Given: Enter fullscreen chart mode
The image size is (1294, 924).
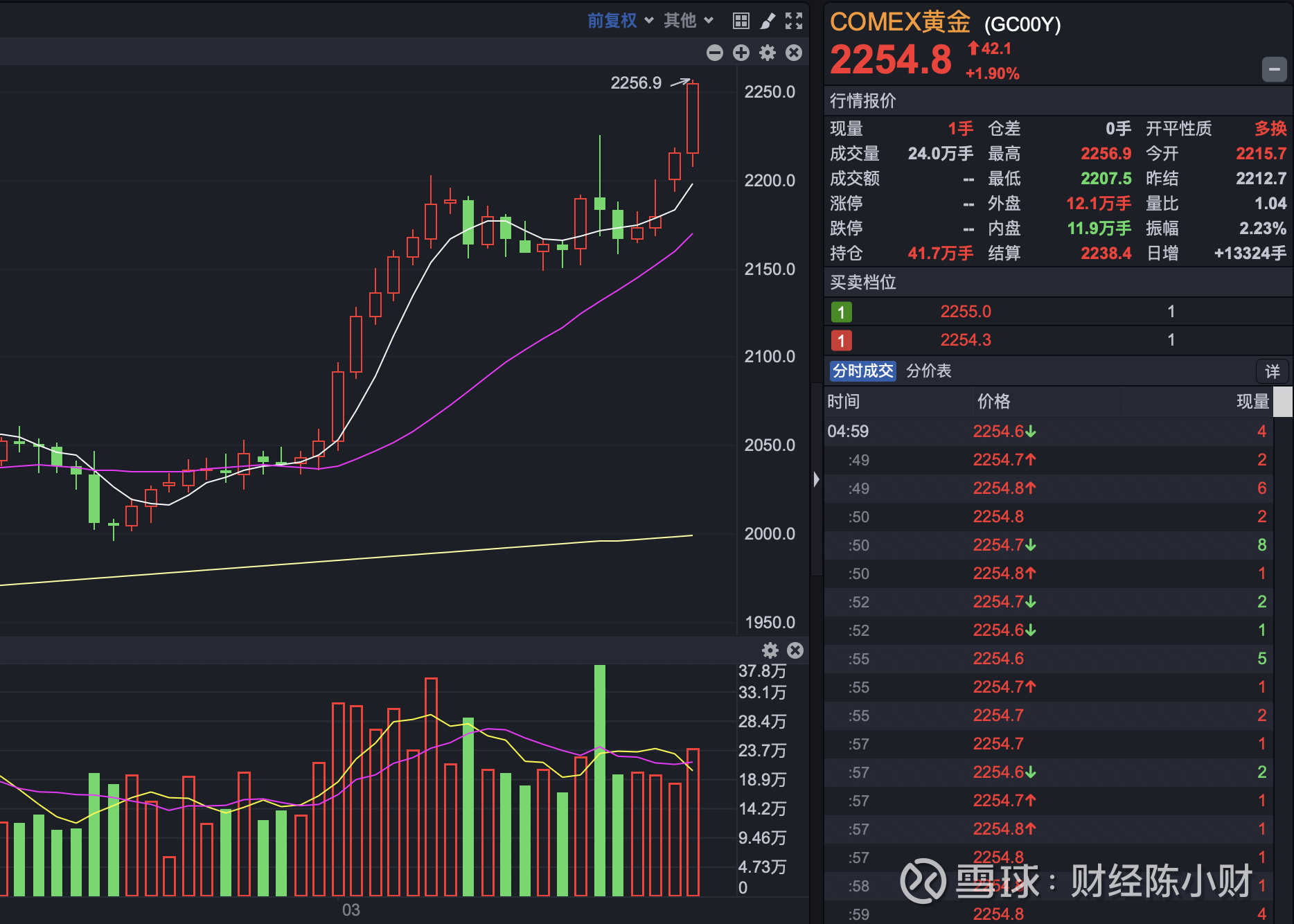Looking at the screenshot, I should click(x=793, y=20).
